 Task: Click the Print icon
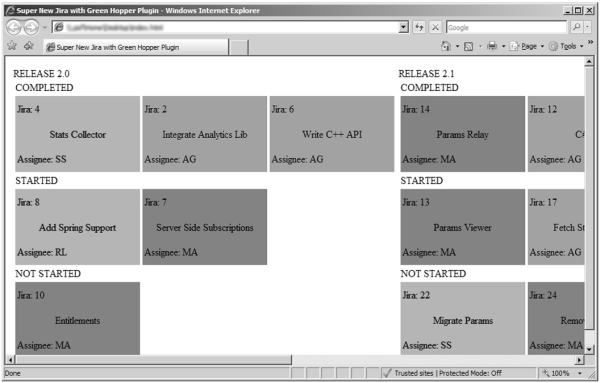pyautogui.click(x=492, y=46)
